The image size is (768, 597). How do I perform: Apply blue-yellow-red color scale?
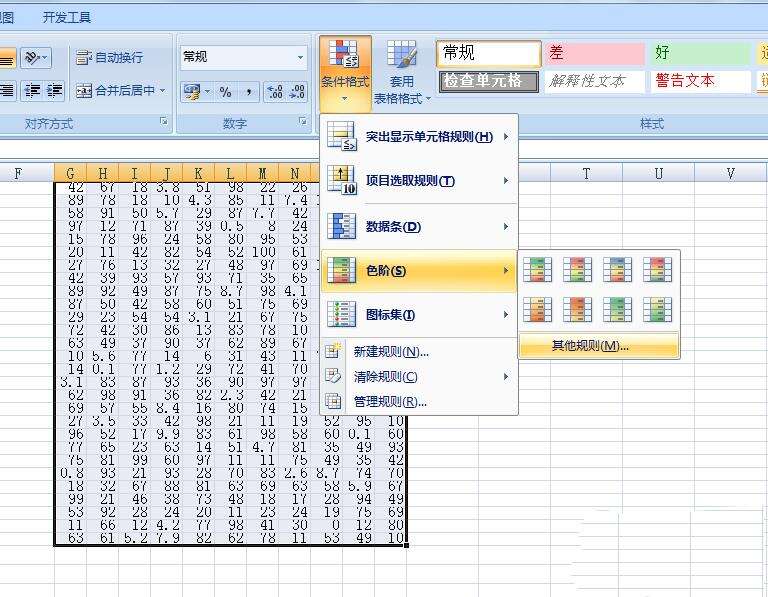tap(617, 270)
